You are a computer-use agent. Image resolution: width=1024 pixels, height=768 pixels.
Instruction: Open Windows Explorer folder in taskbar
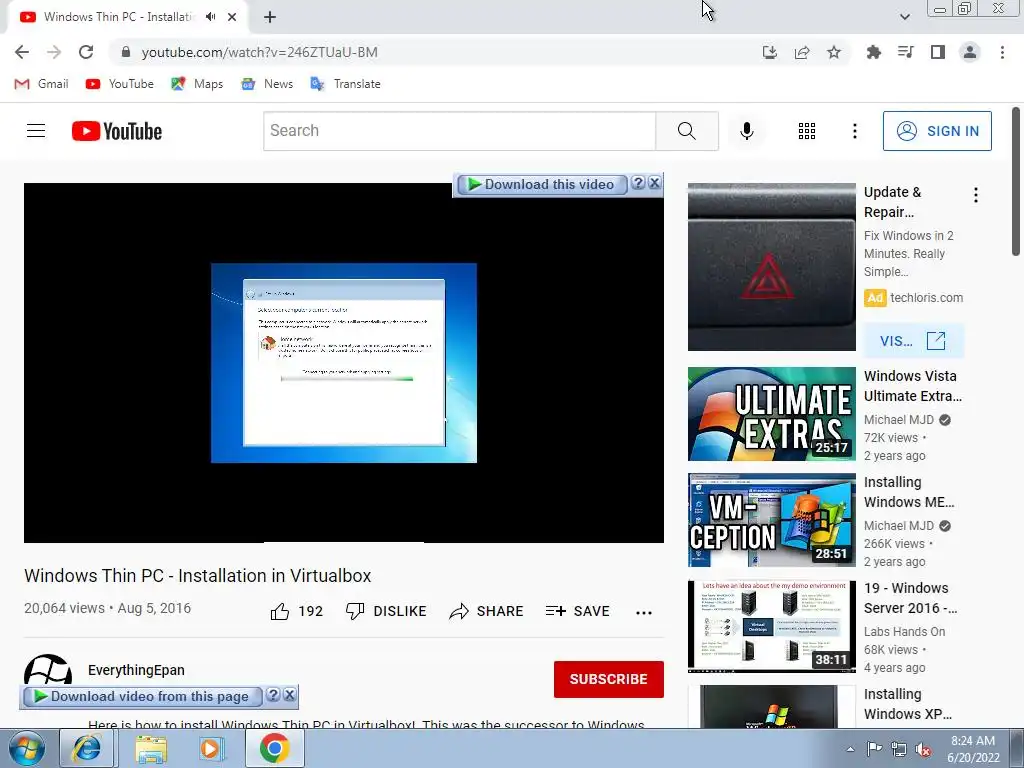point(151,748)
